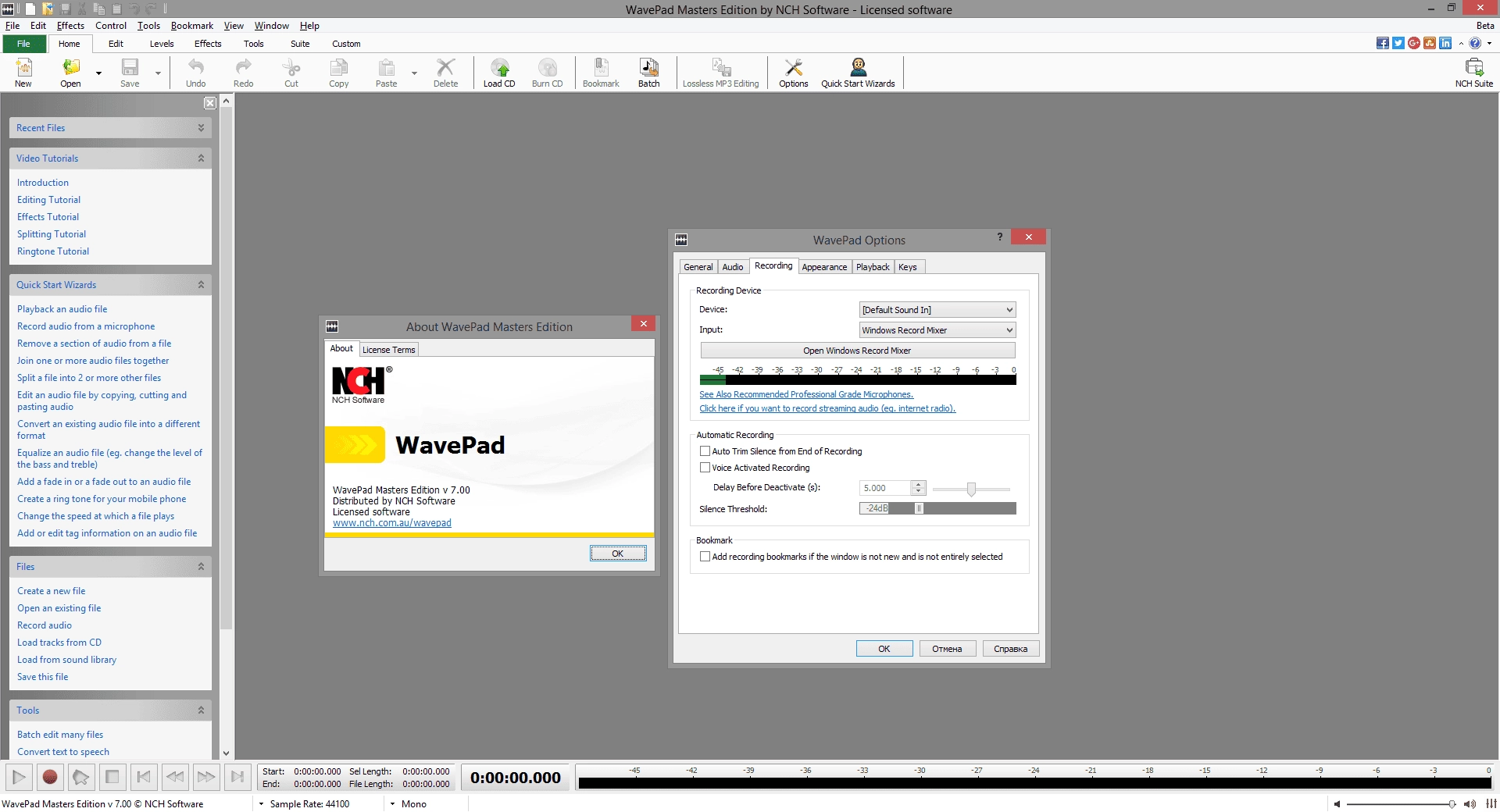Viewport: 1500px width, 812px height.
Task: Click the Fast Forward transport button
Action: pos(206,777)
